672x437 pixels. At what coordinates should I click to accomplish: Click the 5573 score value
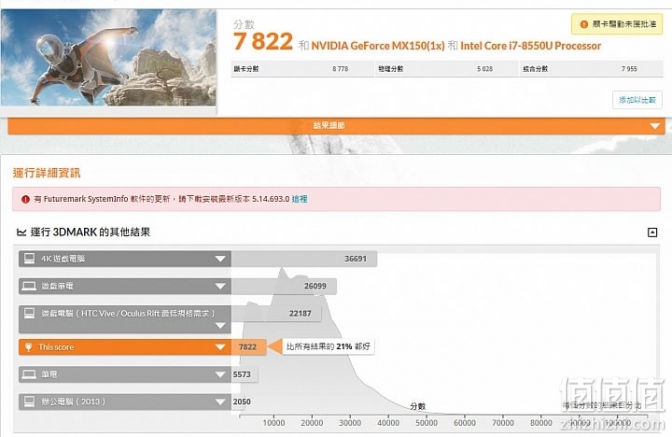(x=242, y=374)
